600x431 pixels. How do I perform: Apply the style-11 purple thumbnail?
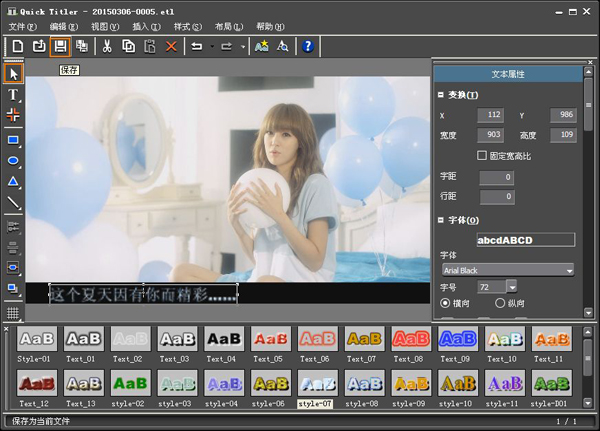(x=505, y=383)
